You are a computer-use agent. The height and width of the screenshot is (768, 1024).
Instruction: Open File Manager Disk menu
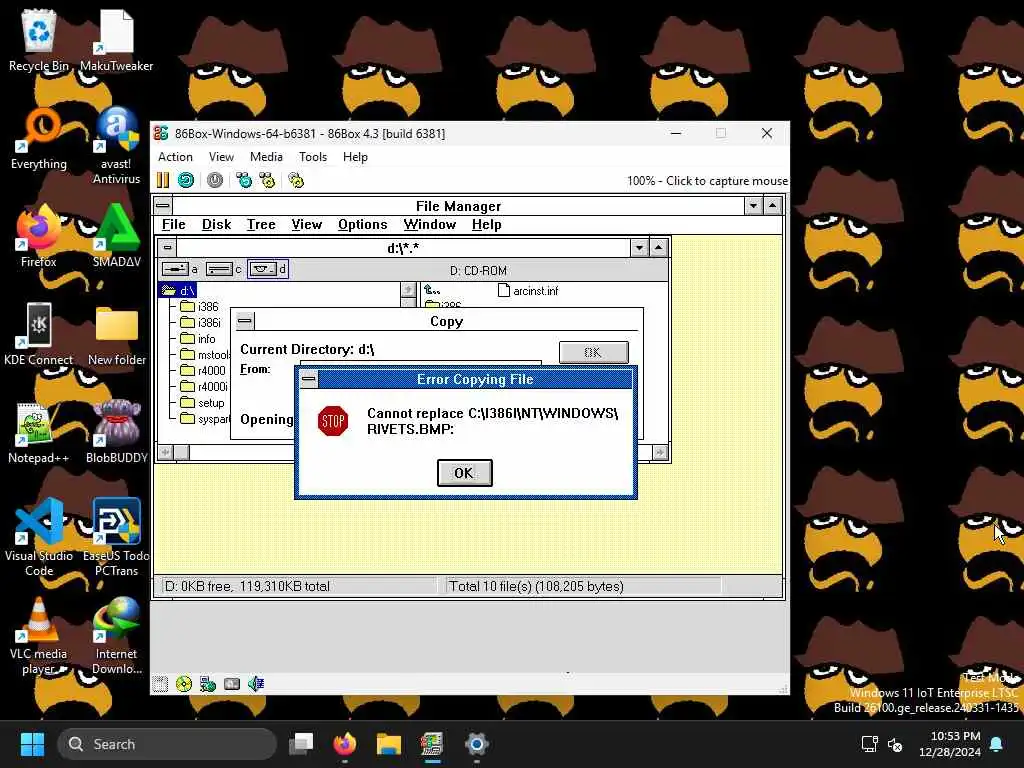216,225
